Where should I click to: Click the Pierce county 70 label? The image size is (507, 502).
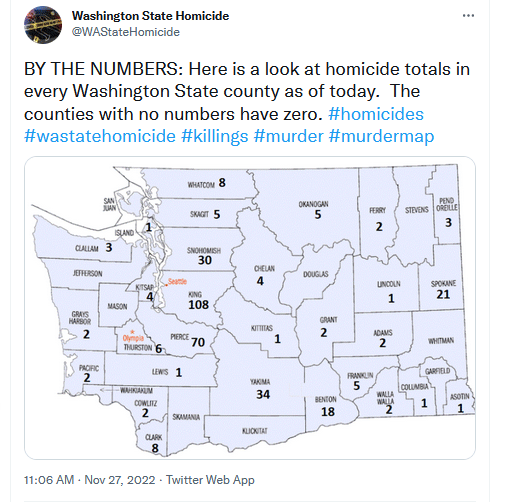click(x=198, y=342)
